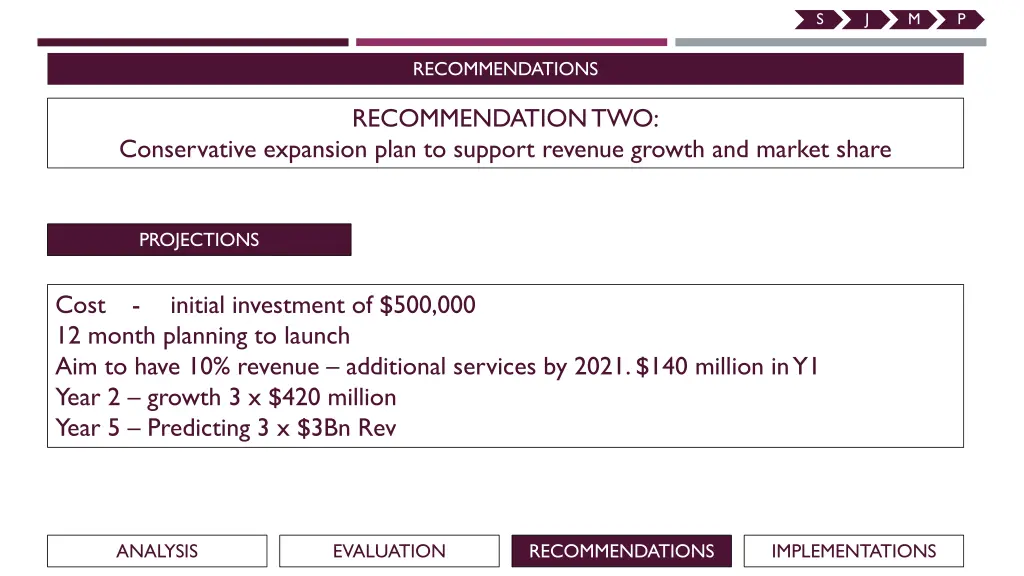
Task: Click the RECOMMENDATIONS header banner
Action: tap(505, 69)
